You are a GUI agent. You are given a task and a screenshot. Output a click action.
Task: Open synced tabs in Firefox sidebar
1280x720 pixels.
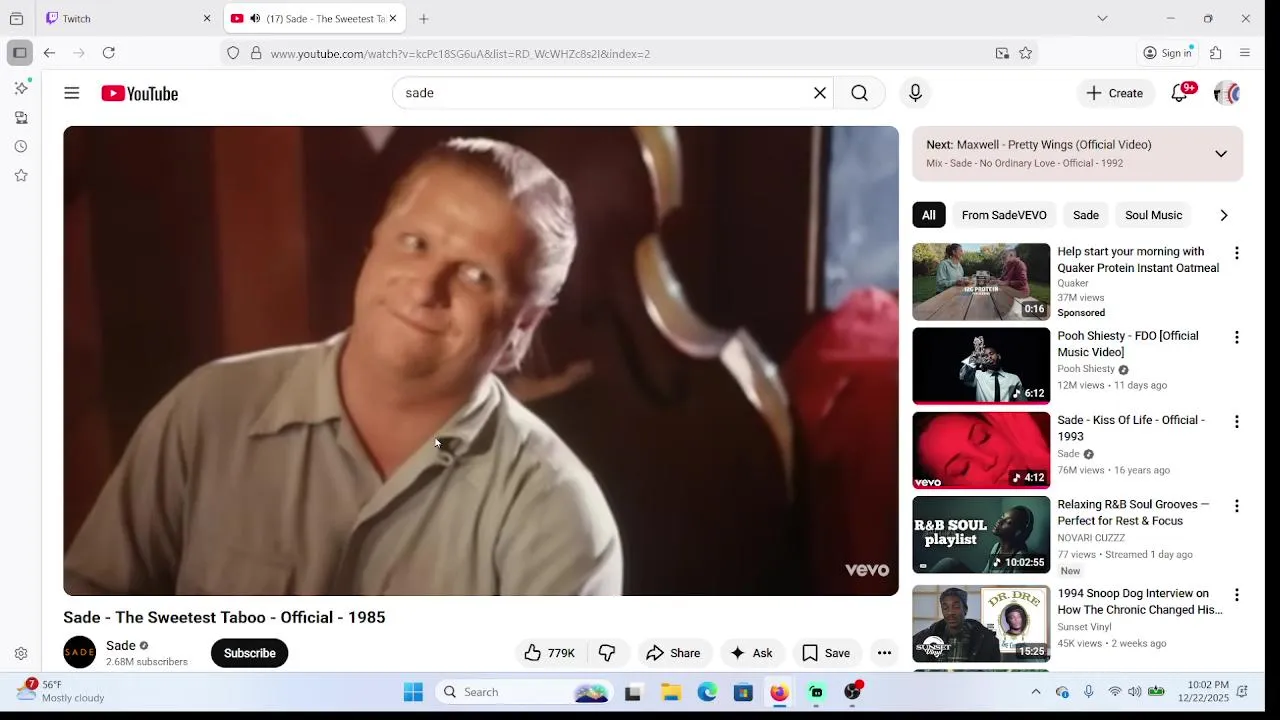pos(21,117)
